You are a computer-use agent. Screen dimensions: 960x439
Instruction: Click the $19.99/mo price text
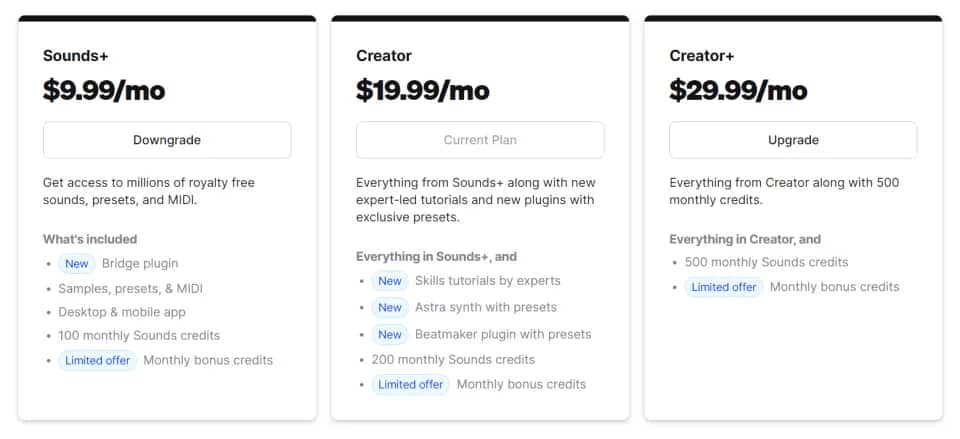click(422, 91)
